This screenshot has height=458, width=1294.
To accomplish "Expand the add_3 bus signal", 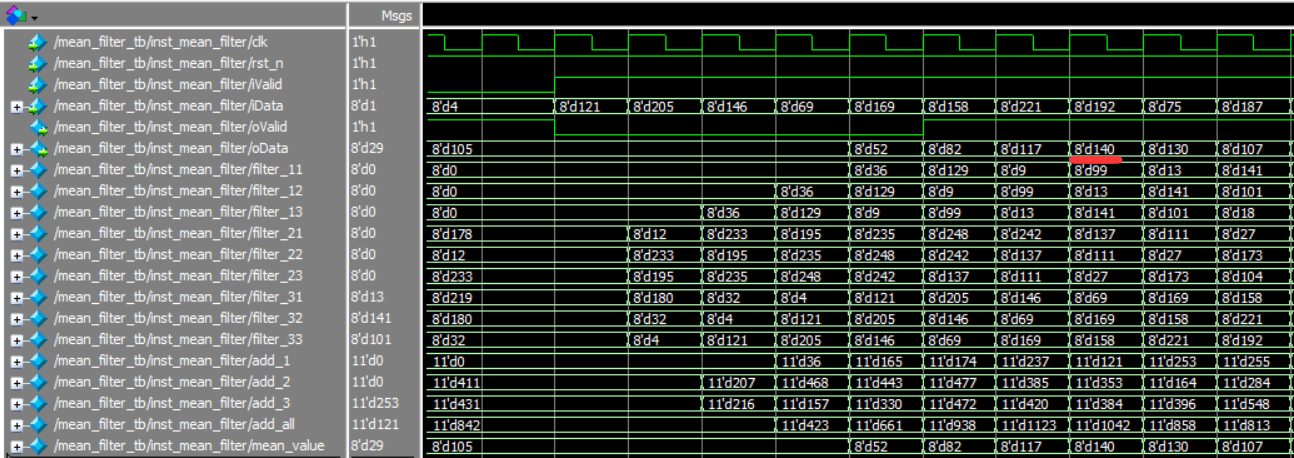I will [x=16, y=403].
